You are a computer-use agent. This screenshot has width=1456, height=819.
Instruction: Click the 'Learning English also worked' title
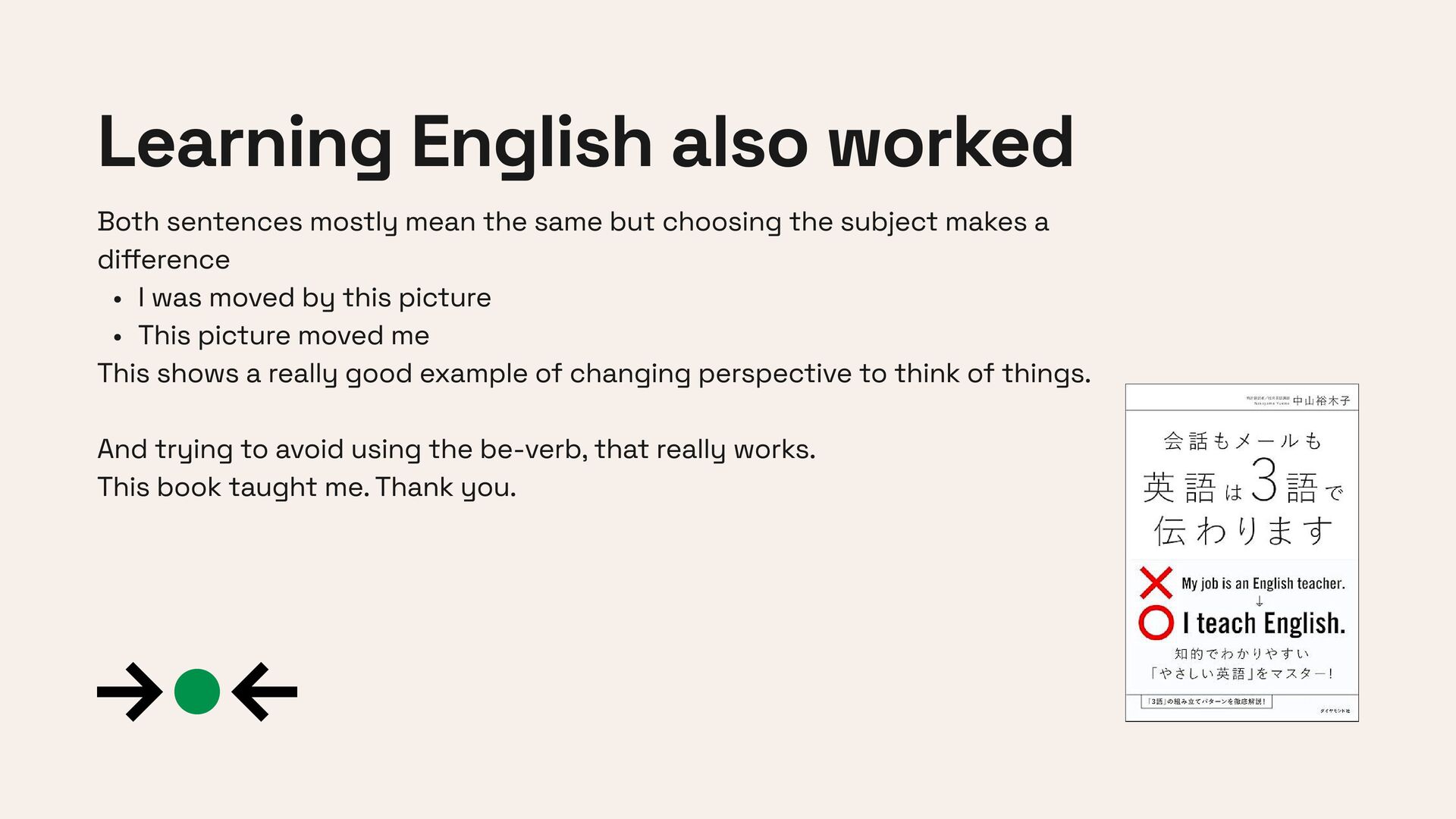(x=585, y=143)
